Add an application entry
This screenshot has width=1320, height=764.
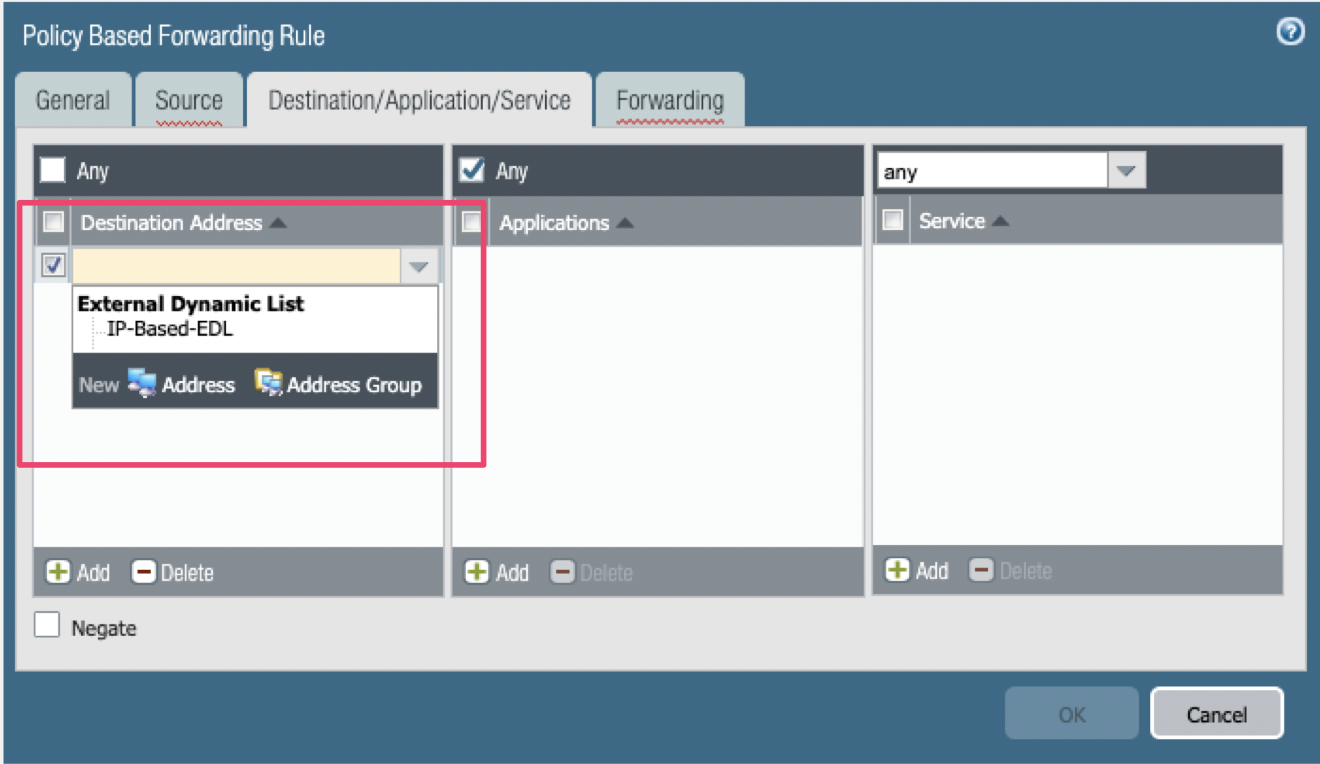[x=498, y=572]
